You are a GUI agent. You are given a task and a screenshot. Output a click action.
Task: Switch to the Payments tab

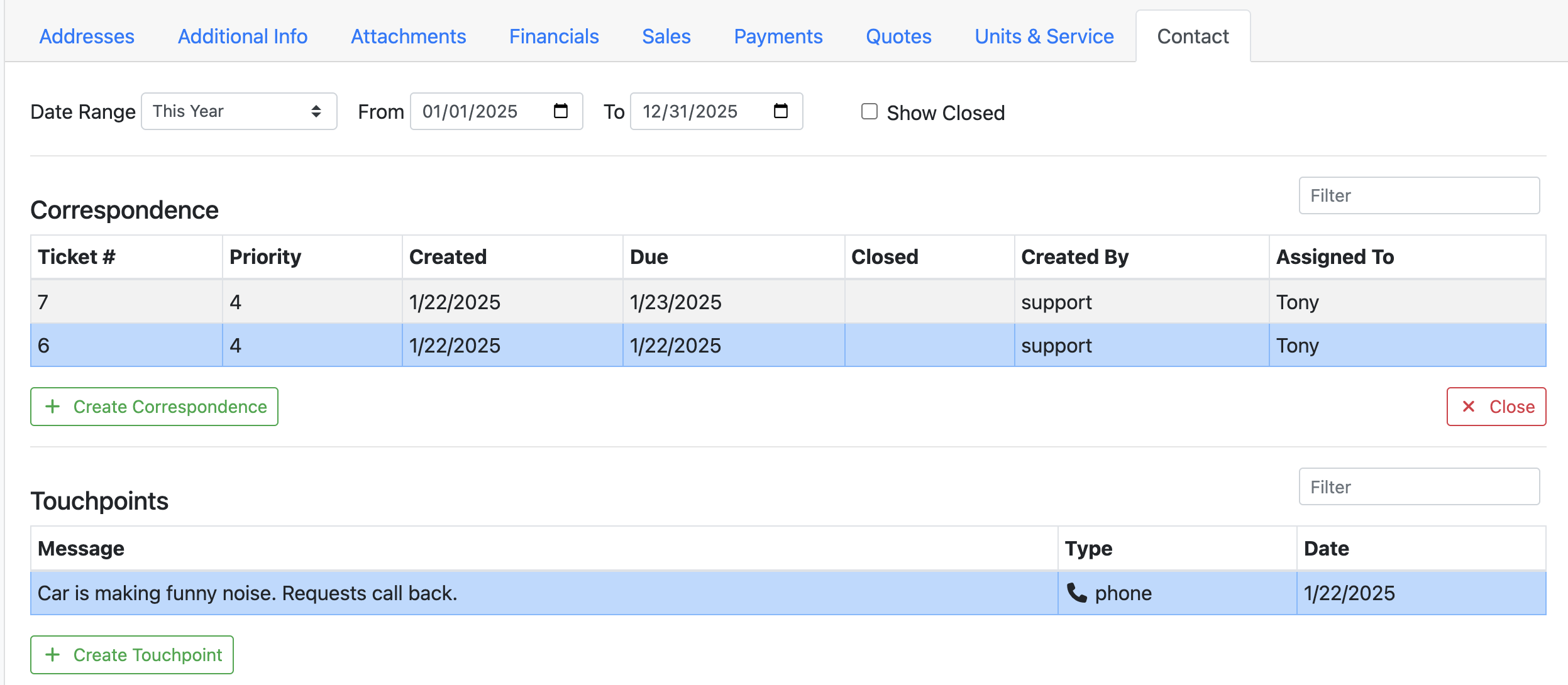click(x=778, y=36)
